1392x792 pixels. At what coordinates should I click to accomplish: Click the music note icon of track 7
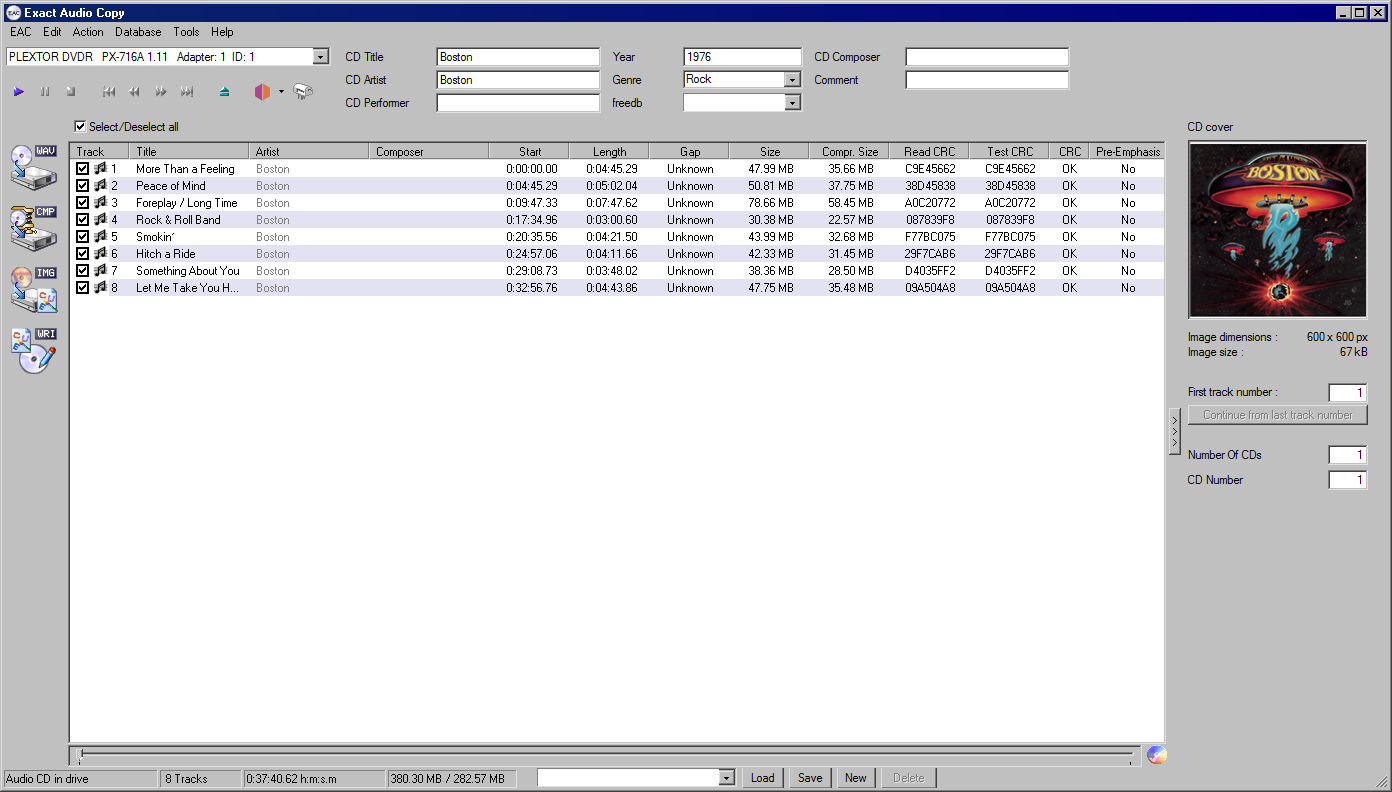pyautogui.click(x=100, y=271)
